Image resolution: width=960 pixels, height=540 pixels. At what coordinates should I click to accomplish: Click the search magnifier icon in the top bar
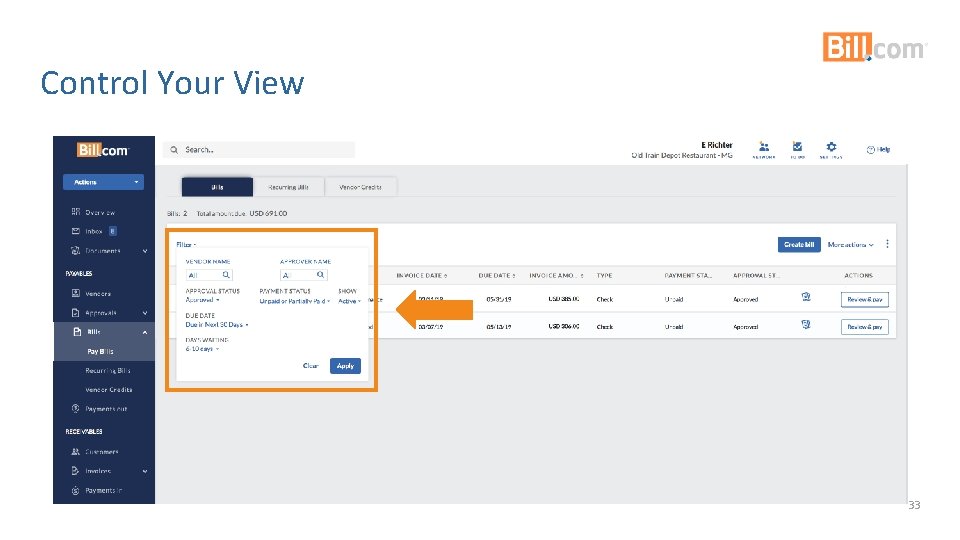click(x=174, y=150)
